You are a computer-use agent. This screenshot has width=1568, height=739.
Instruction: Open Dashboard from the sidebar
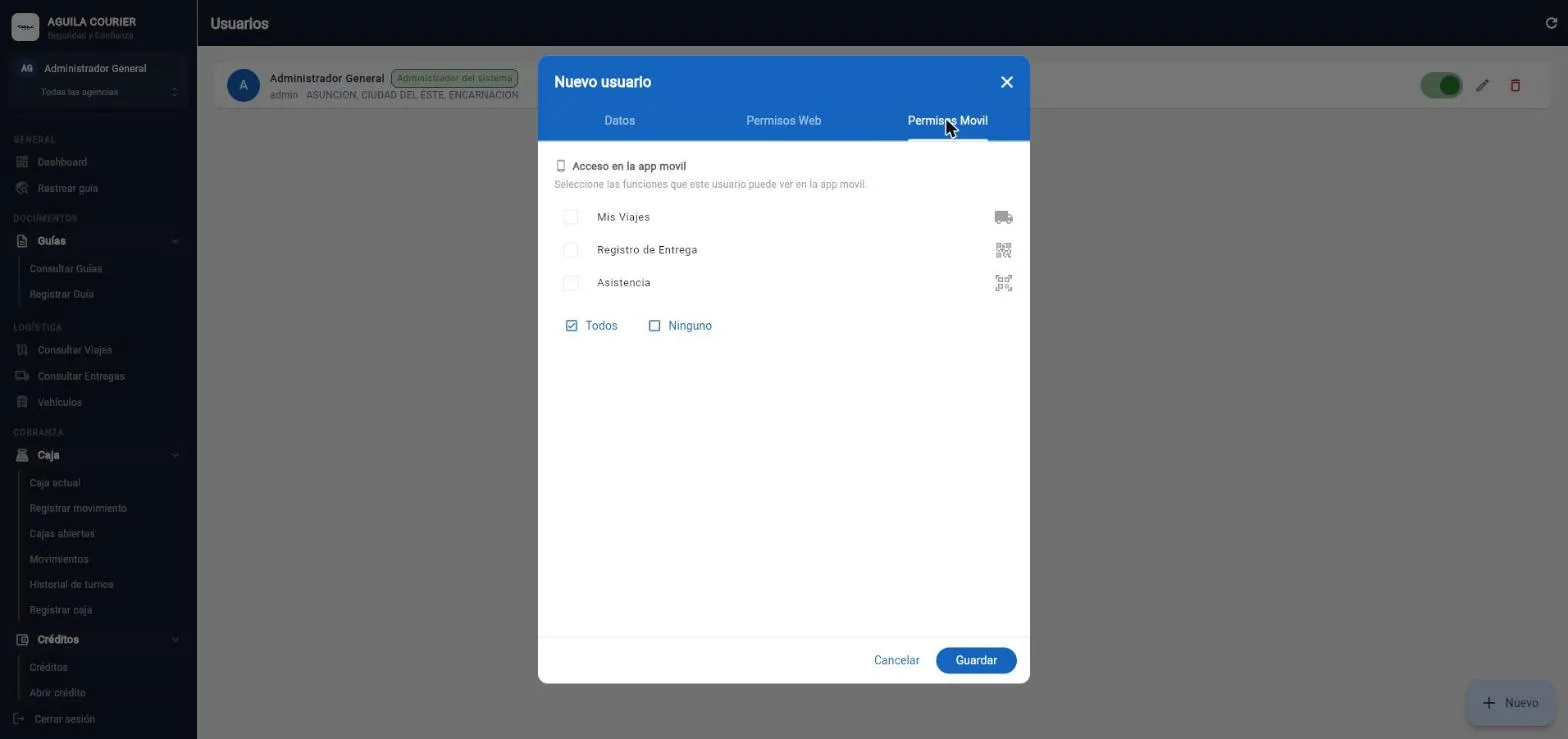point(62,162)
